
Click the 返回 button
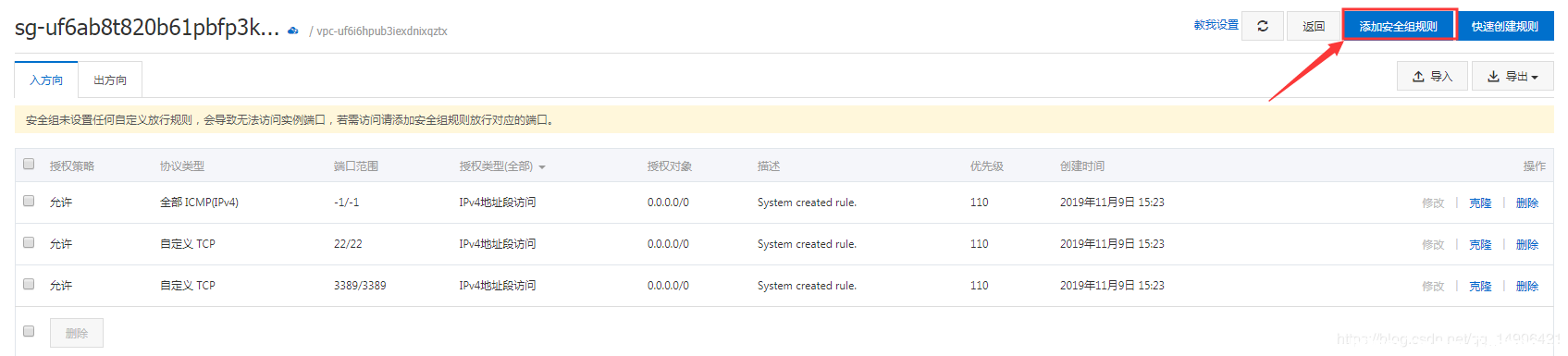[x=1314, y=26]
